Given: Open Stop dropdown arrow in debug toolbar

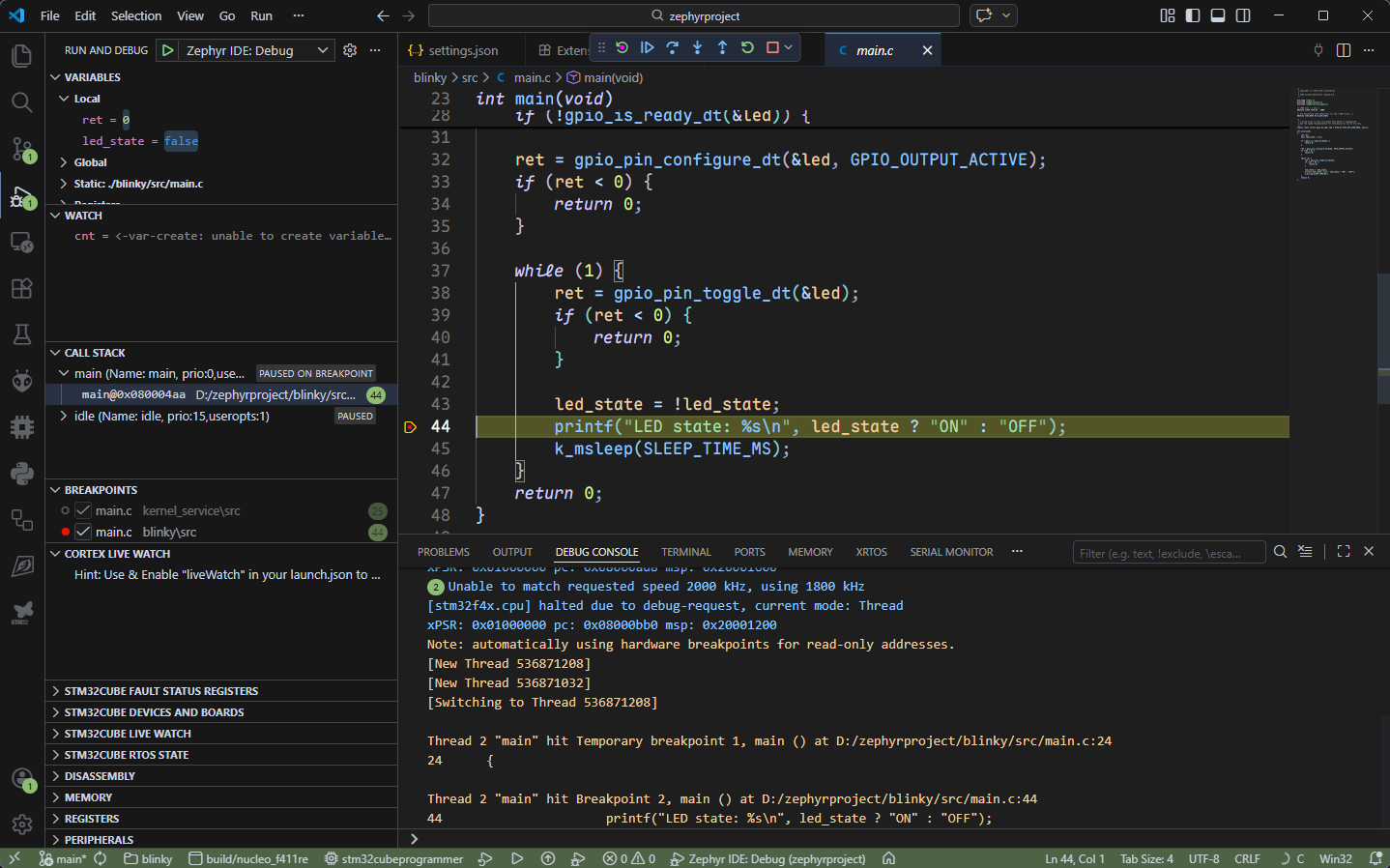Looking at the screenshot, I should 789,47.
